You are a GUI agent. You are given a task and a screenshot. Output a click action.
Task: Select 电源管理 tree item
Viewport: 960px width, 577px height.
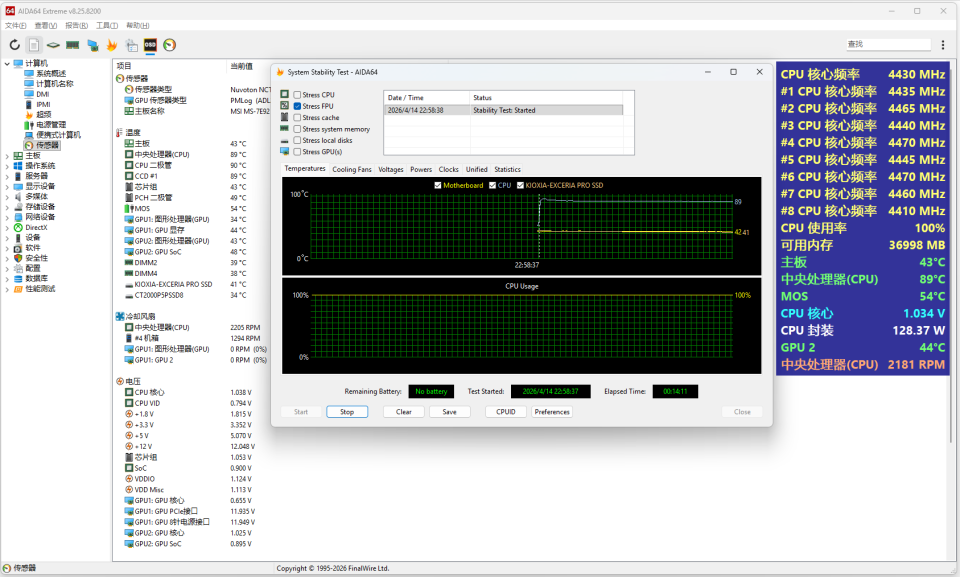point(51,125)
